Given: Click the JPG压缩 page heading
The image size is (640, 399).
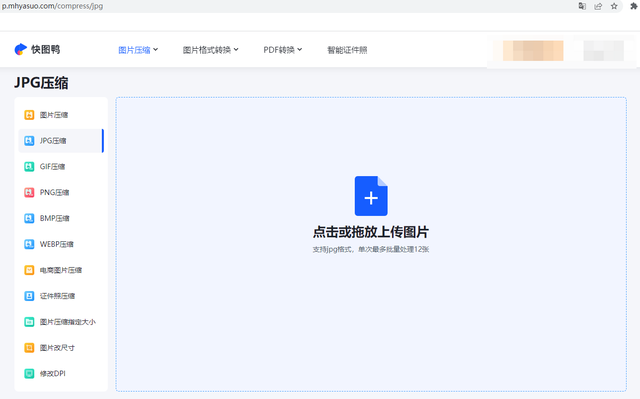Looking at the screenshot, I should (41, 83).
